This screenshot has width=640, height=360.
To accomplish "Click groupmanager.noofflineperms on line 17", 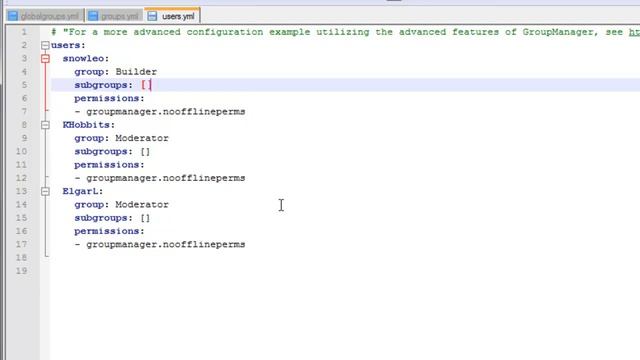I will click(166, 244).
